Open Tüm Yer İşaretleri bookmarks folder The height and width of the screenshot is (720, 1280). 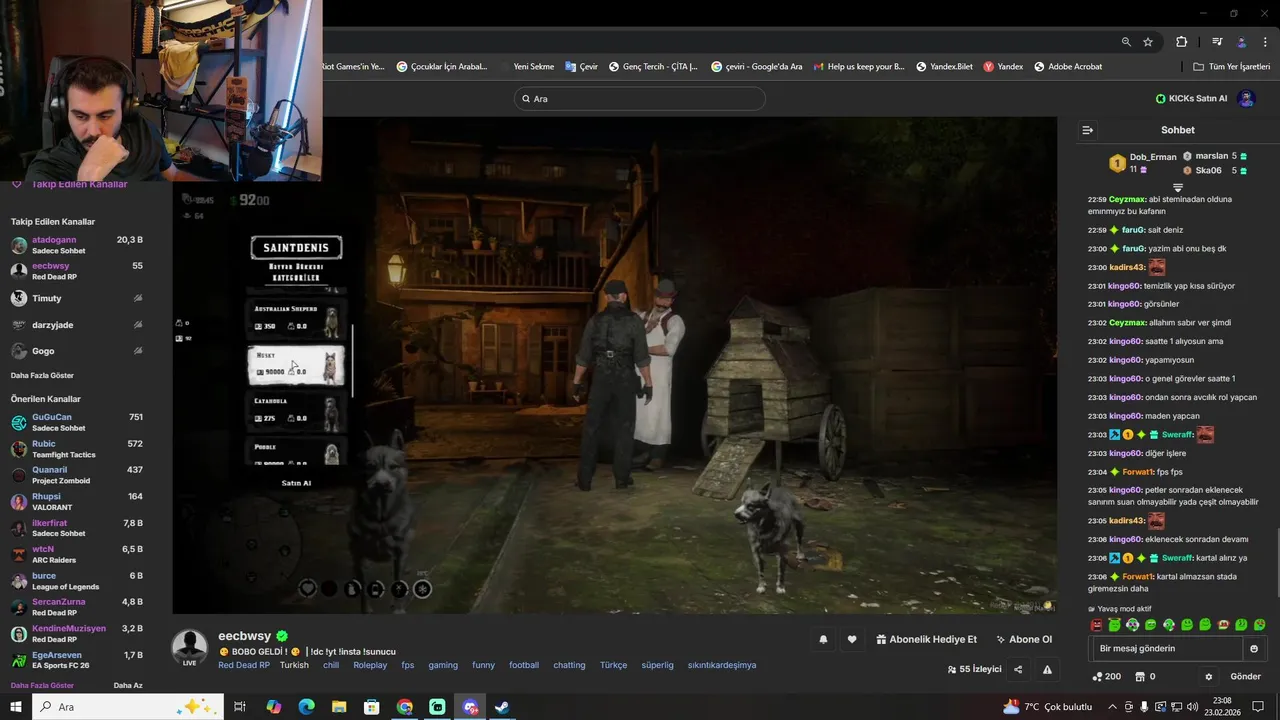(x=1232, y=67)
